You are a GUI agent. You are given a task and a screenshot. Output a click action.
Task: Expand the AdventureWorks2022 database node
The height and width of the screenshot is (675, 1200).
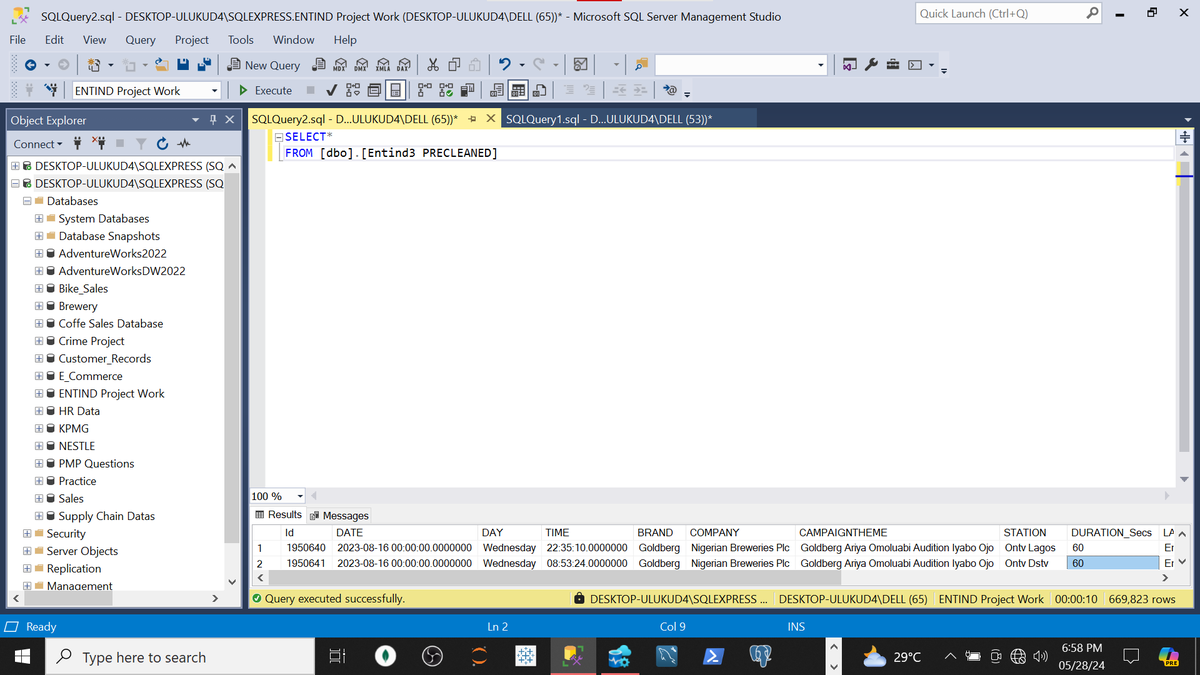tap(39, 254)
